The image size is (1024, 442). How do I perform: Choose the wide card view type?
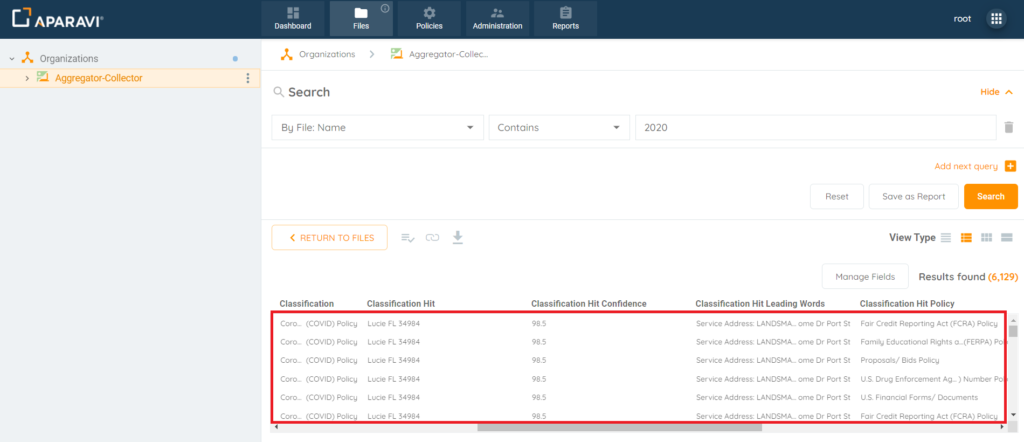1007,238
